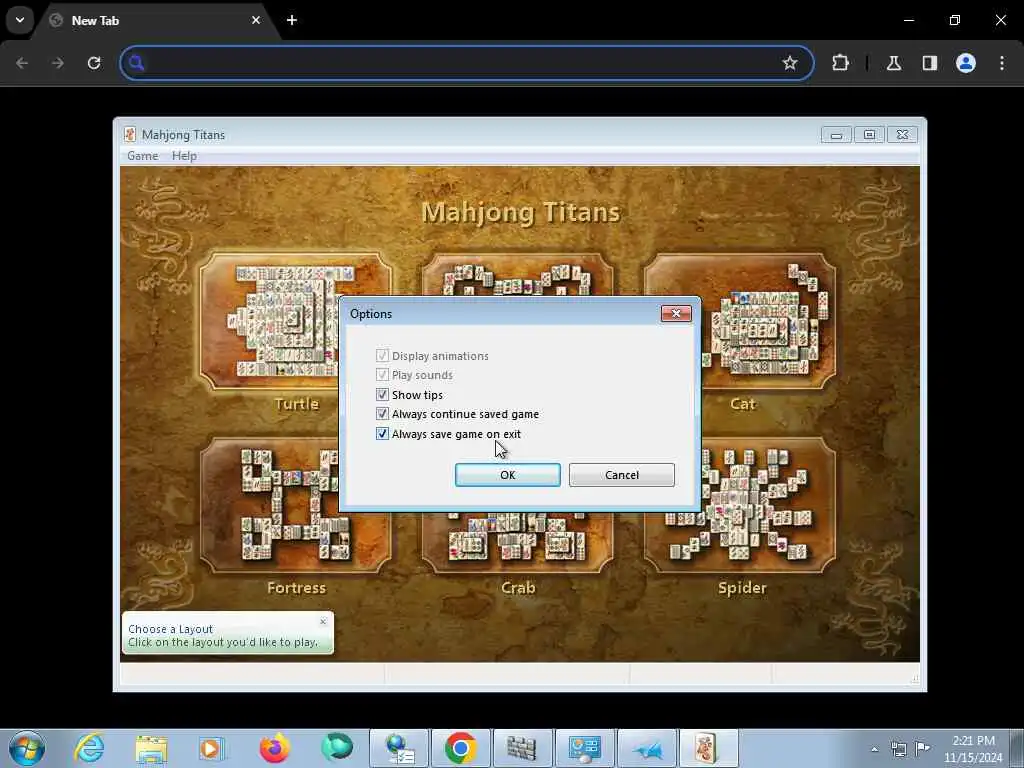Open the Windows Start menu
The height and width of the screenshot is (768, 1024).
coord(27,748)
